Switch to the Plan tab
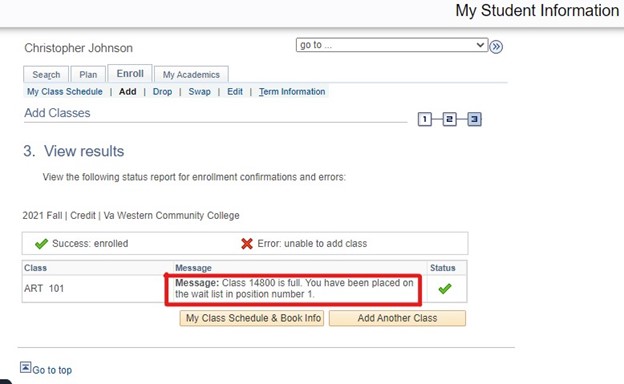This screenshot has height=384, width=624. click(88, 74)
